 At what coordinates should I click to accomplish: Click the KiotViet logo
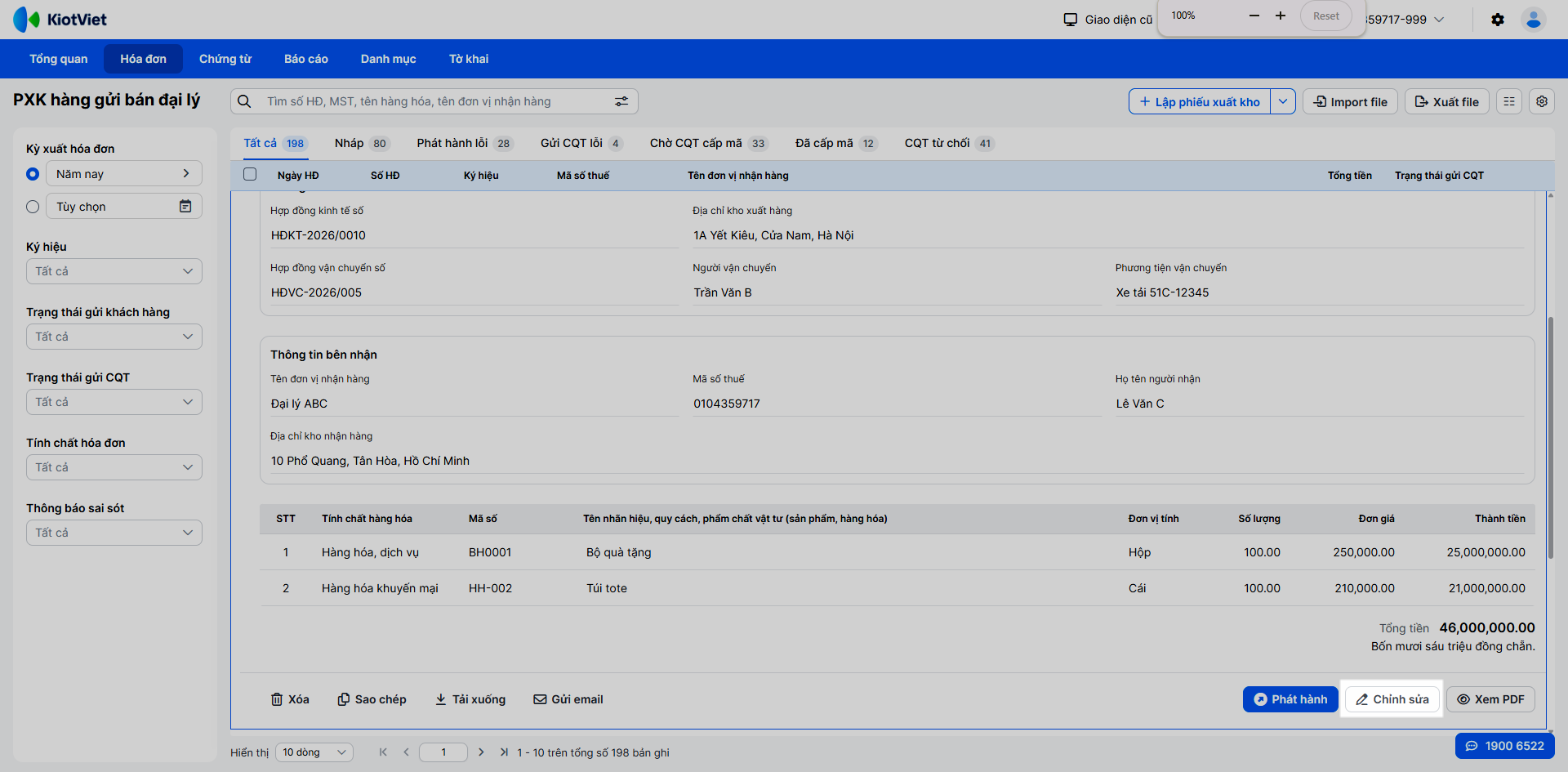60,19
